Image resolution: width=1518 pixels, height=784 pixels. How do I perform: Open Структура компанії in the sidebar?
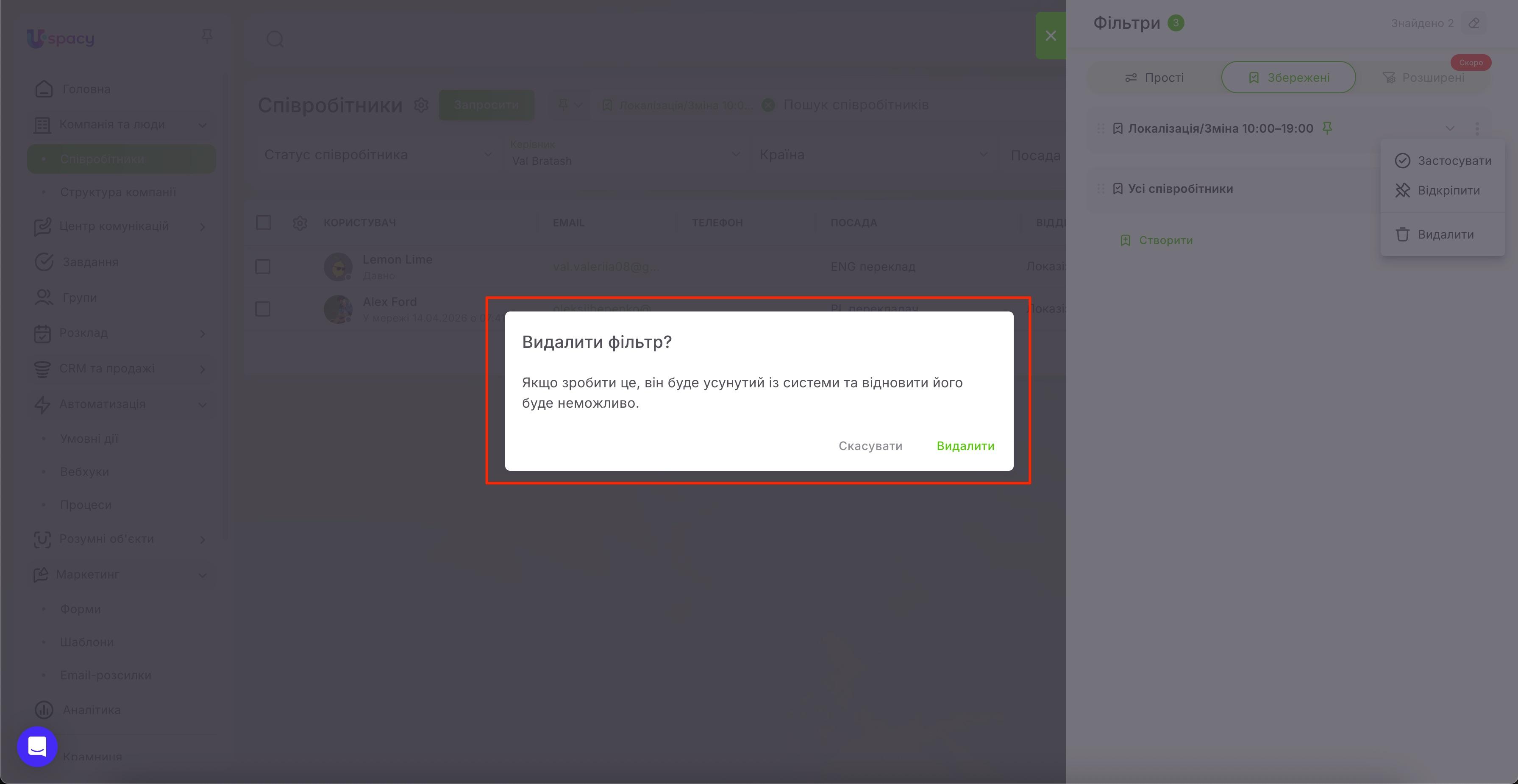coord(118,192)
